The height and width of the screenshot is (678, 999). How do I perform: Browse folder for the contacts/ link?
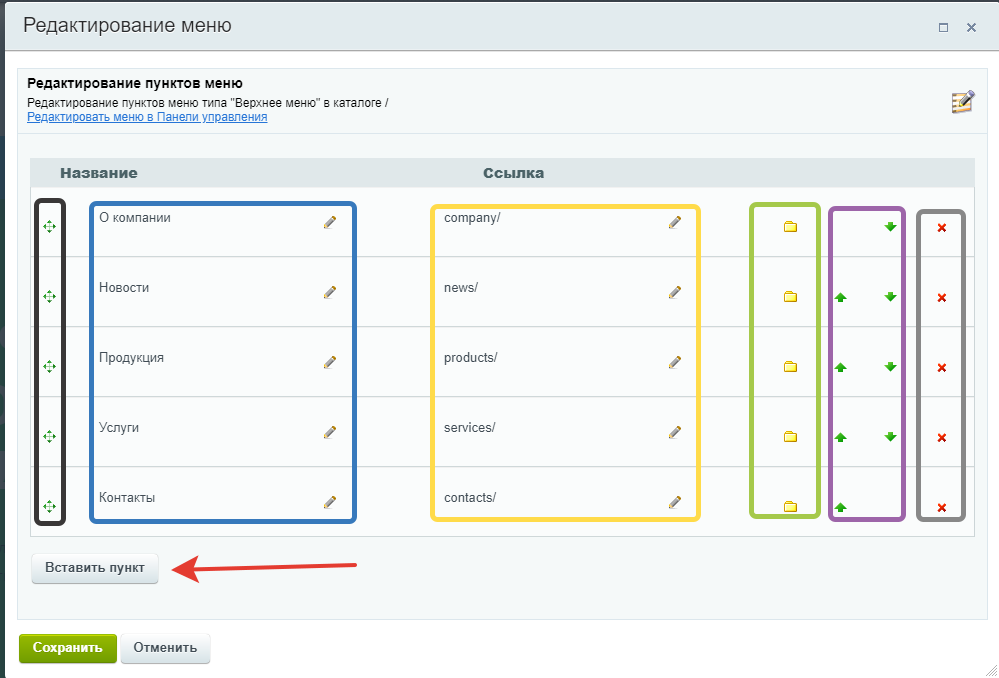790,507
